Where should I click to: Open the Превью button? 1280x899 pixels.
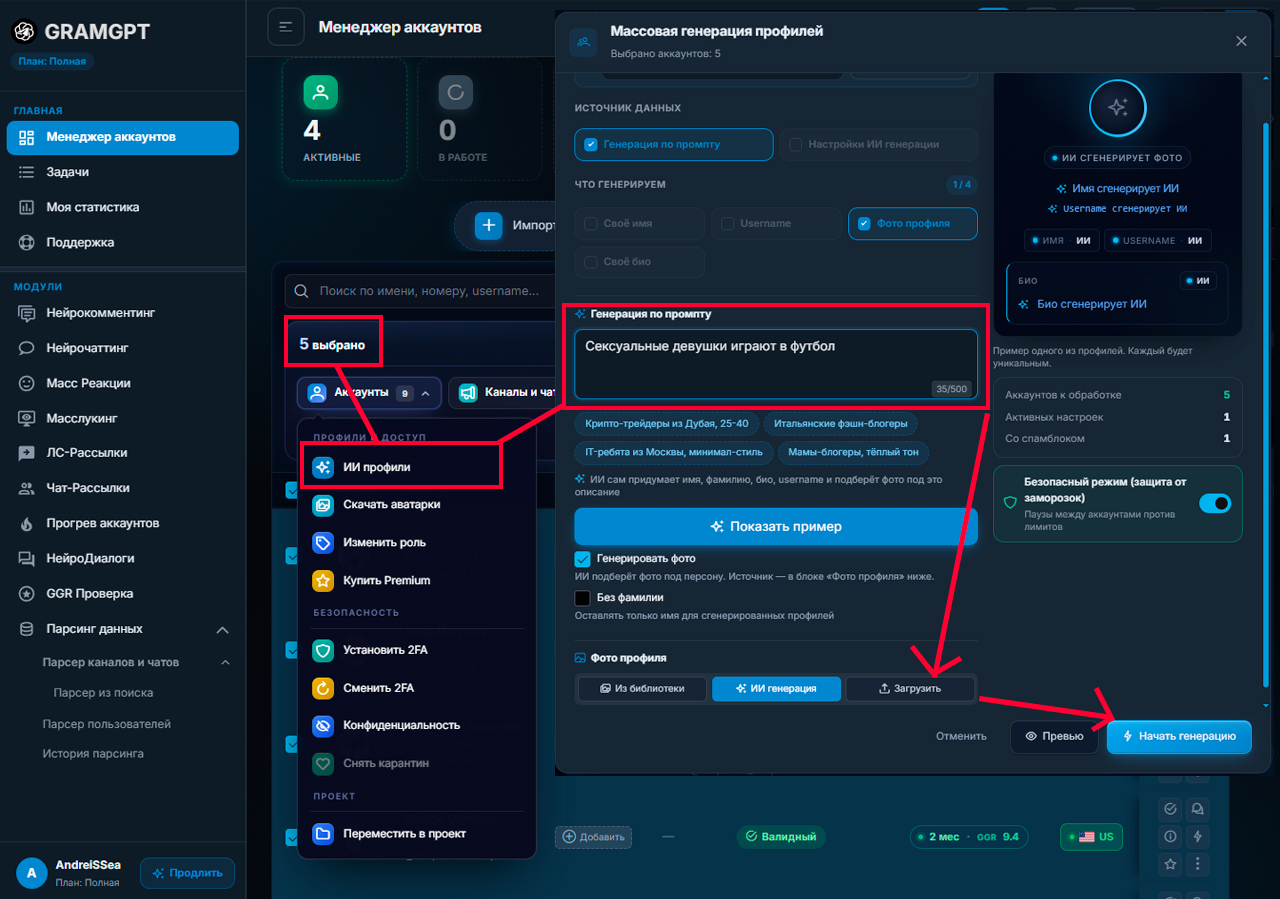click(x=1054, y=736)
